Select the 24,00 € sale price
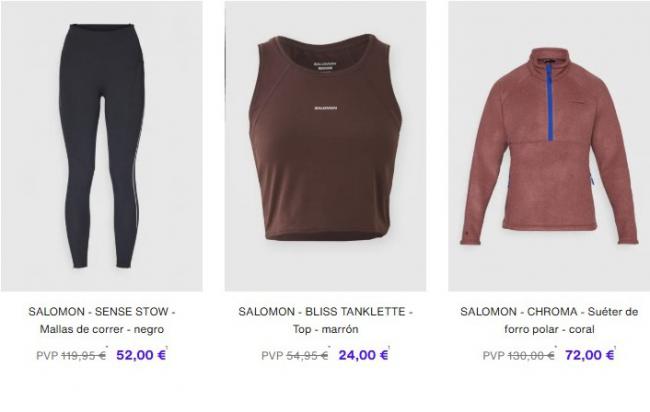The width and height of the screenshot is (650, 412). click(364, 355)
